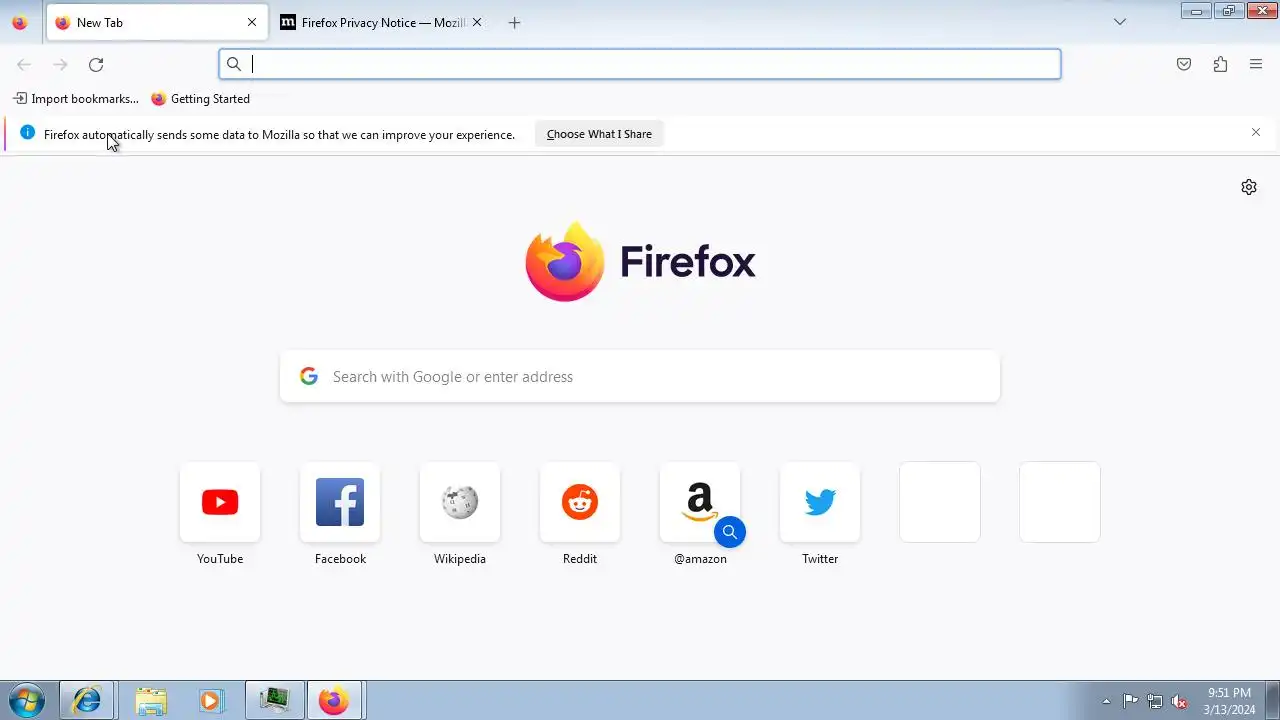Click the second empty shortcut tile
Screen dimensions: 1280x720
coord(1060,502)
